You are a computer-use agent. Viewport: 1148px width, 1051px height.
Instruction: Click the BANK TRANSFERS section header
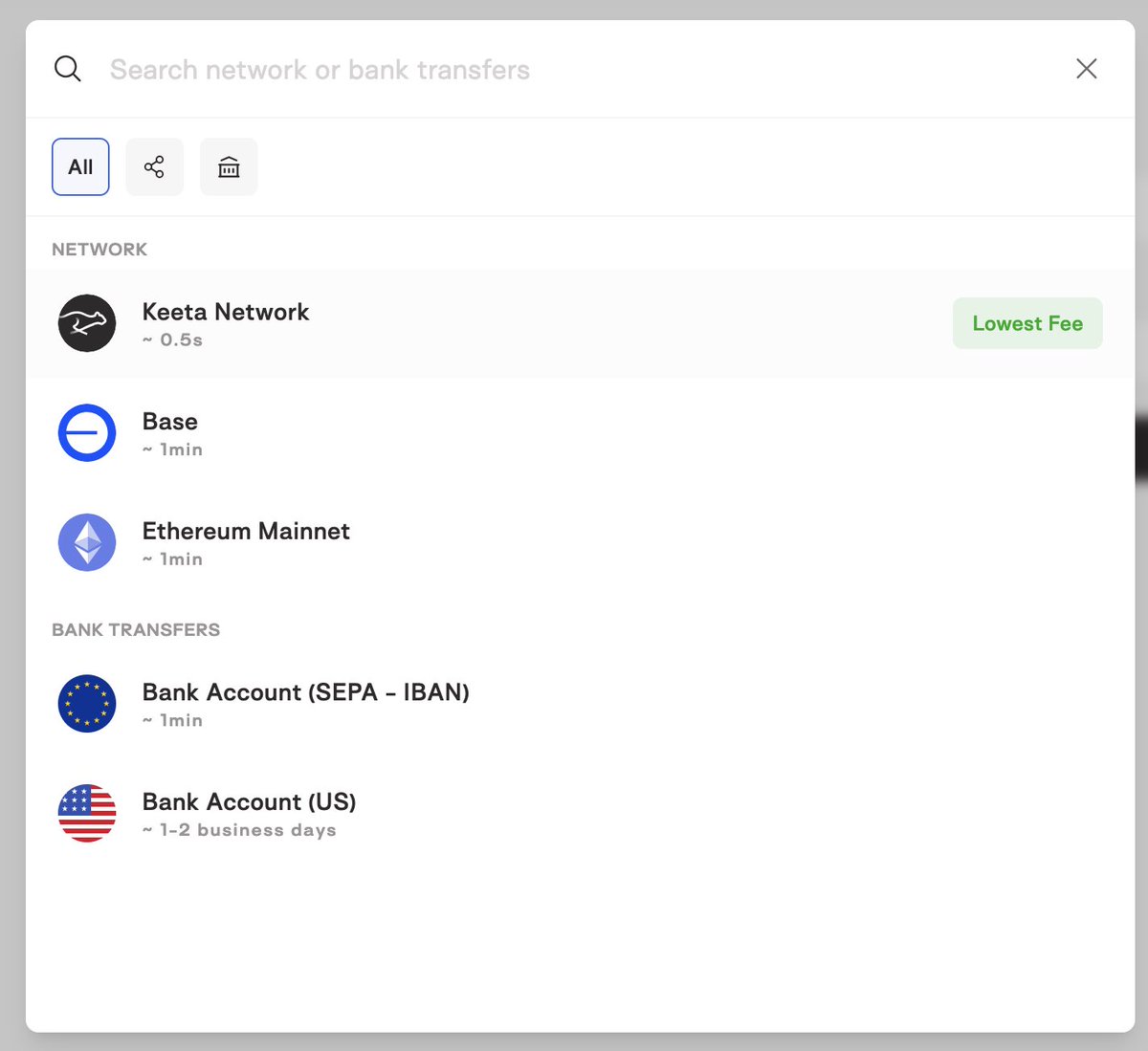click(x=136, y=630)
